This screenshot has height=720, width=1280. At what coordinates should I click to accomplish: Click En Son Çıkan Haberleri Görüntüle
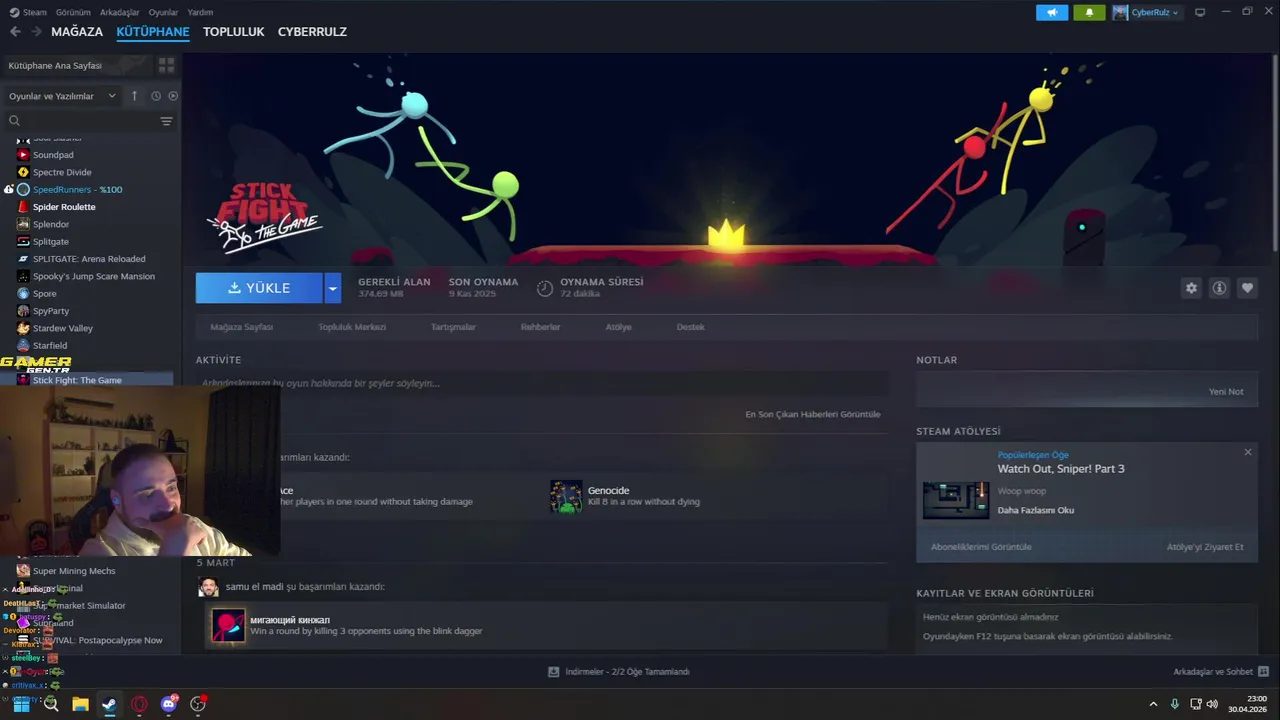point(813,414)
